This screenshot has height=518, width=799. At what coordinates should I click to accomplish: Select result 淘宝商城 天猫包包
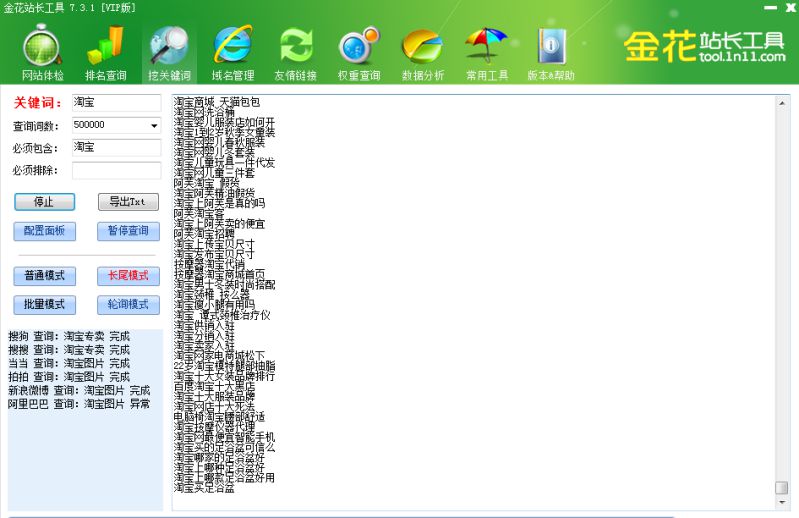pos(217,102)
